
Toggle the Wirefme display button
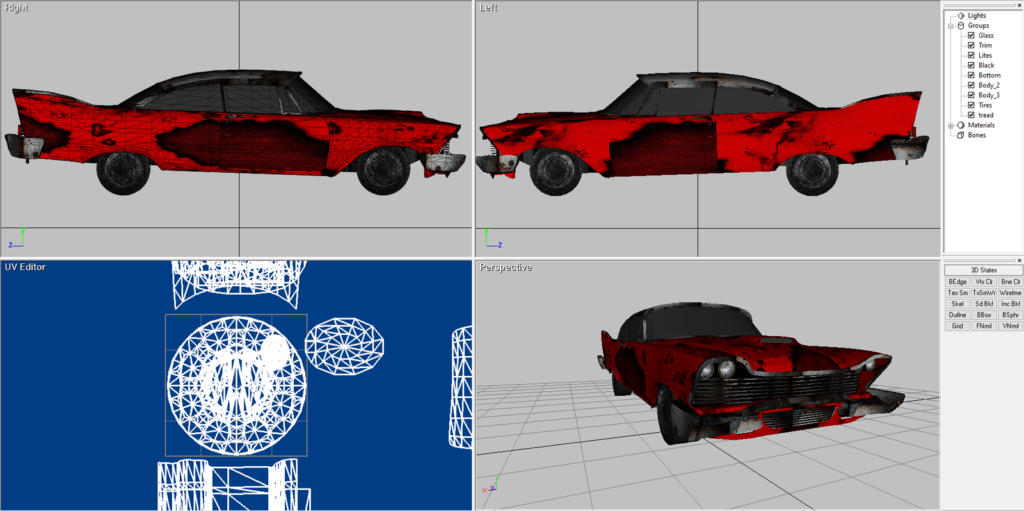(1010, 293)
